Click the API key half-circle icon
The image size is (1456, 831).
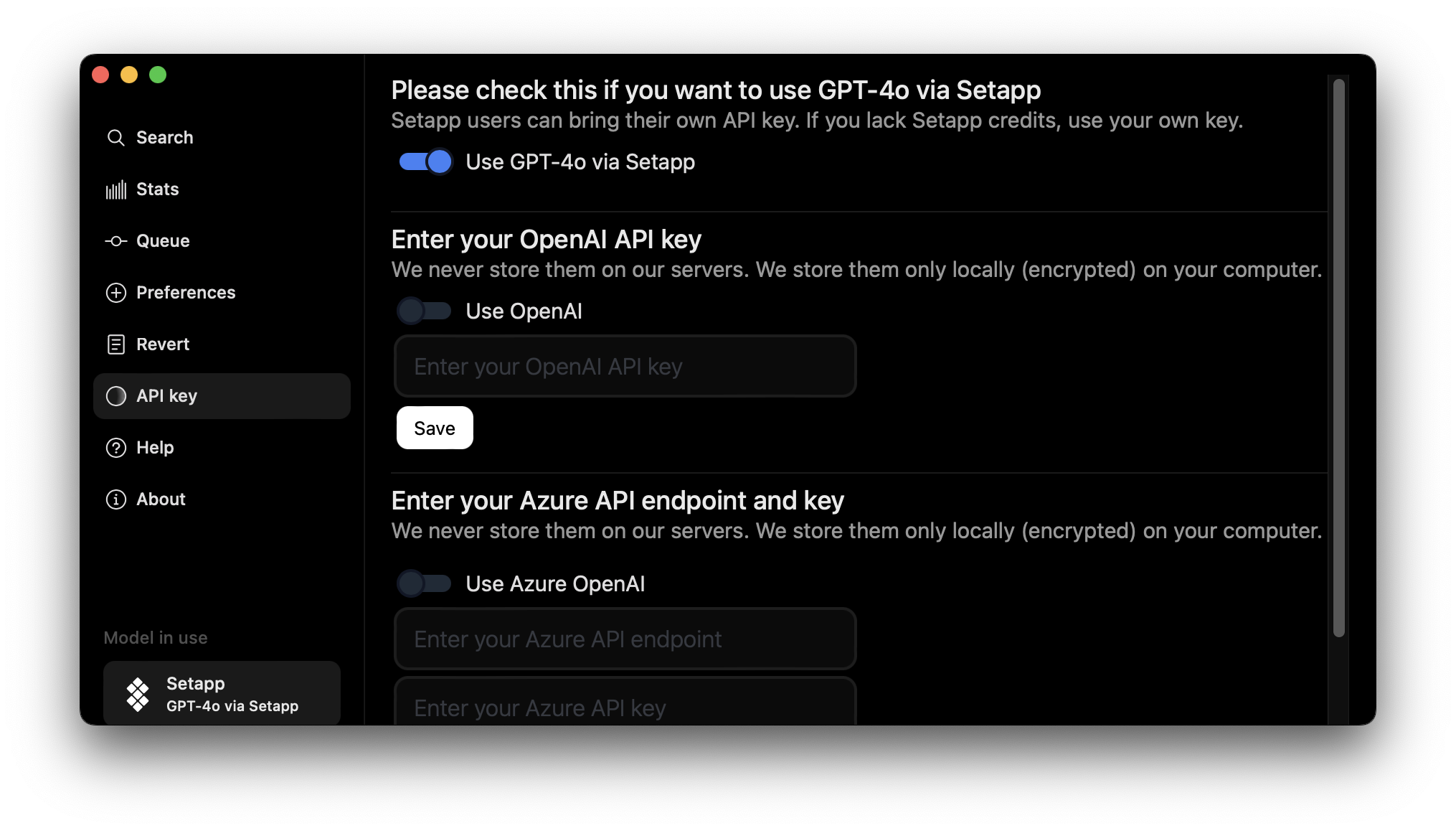pyautogui.click(x=115, y=396)
